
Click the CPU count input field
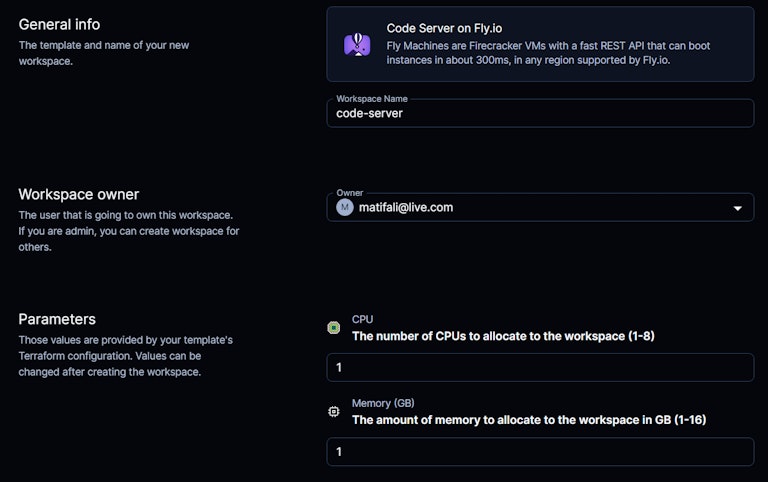(540, 367)
